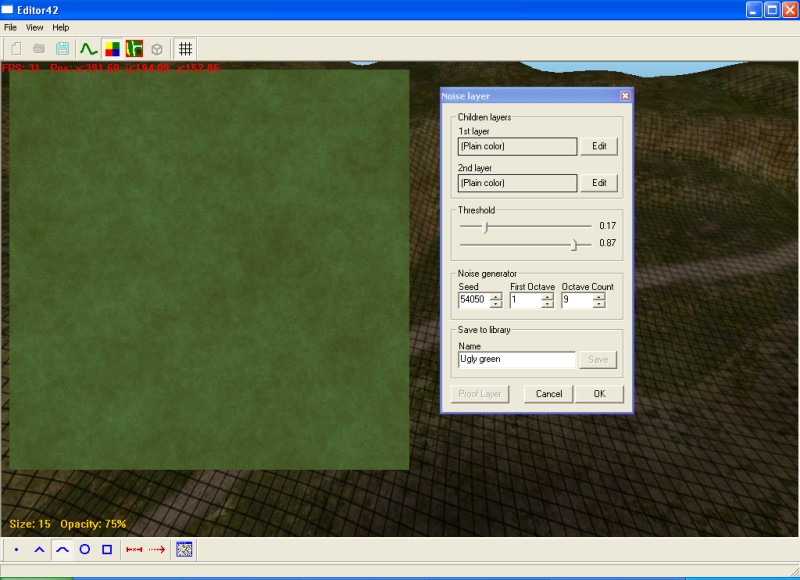Increase the Seed value with up arrow
The width and height of the screenshot is (800, 580).
pos(496,296)
